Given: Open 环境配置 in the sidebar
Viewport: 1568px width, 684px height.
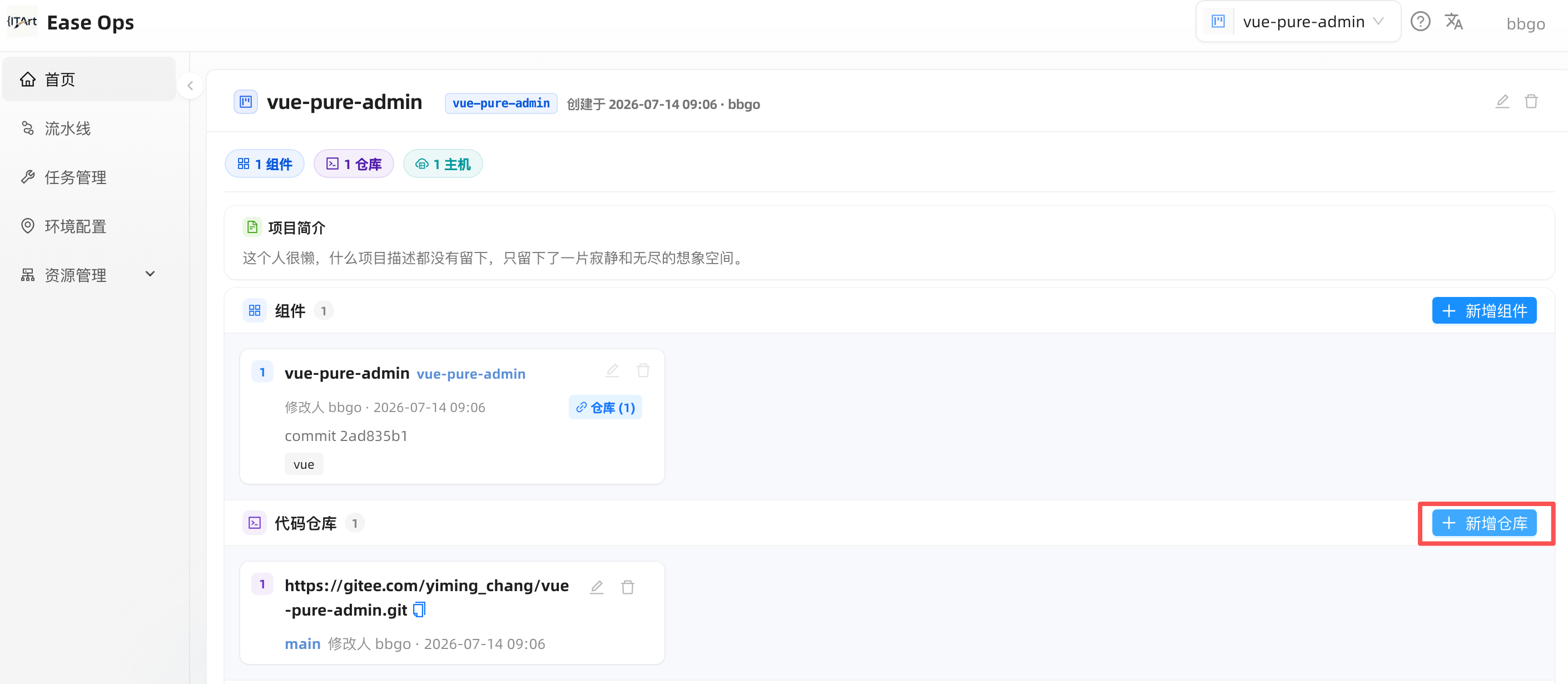Looking at the screenshot, I should tap(89, 226).
